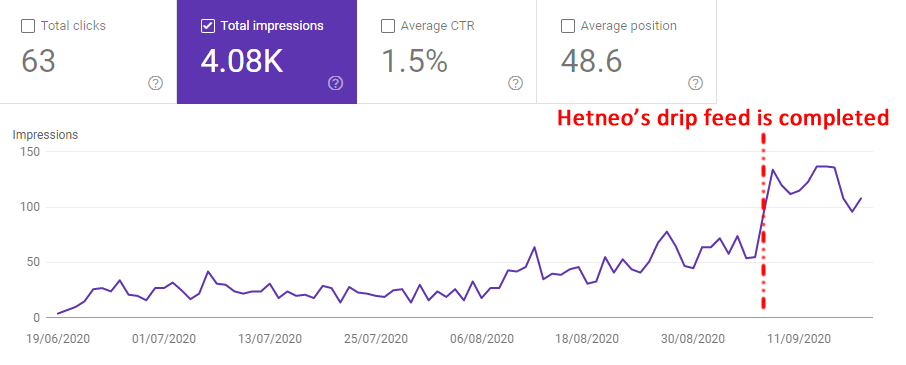Enable the Total clicks checkbox
The height and width of the screenshot is (365, 906).
coord(27,26)
